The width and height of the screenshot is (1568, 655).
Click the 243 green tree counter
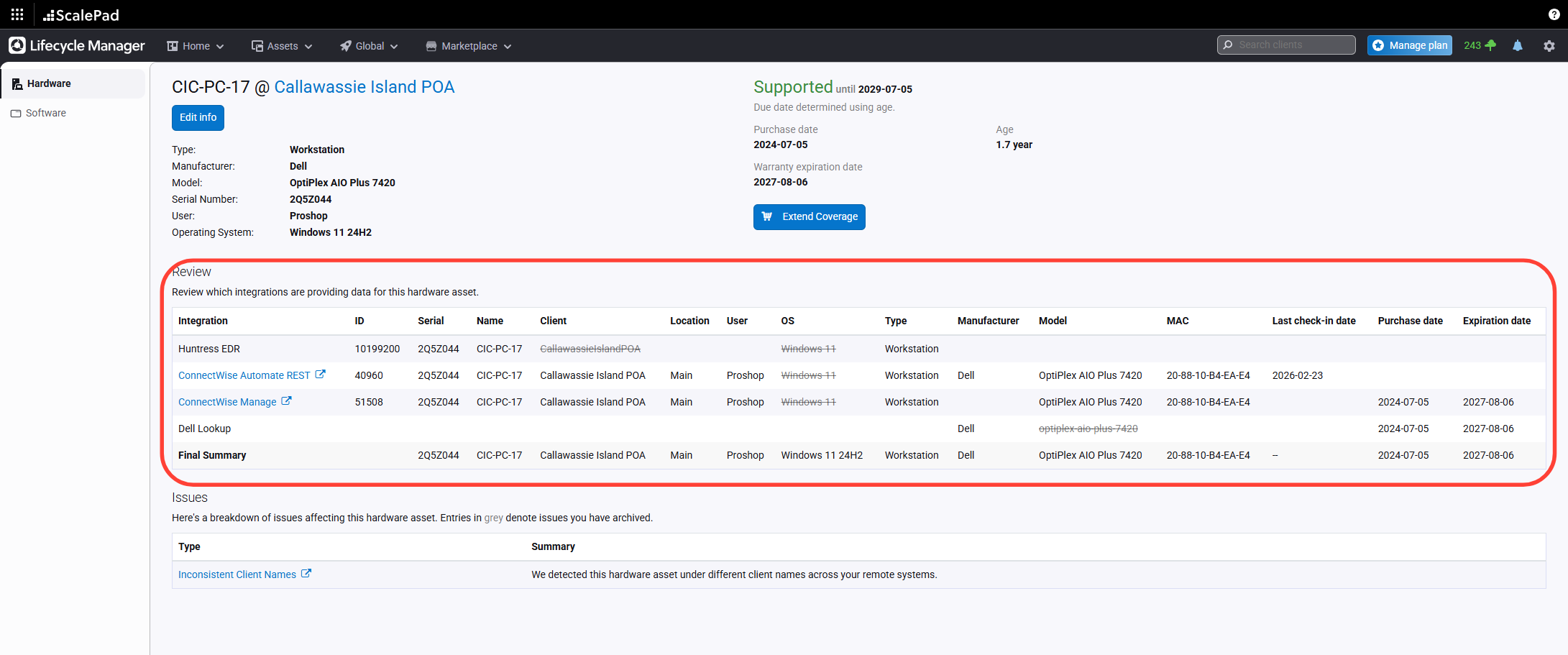[1479, 45]
